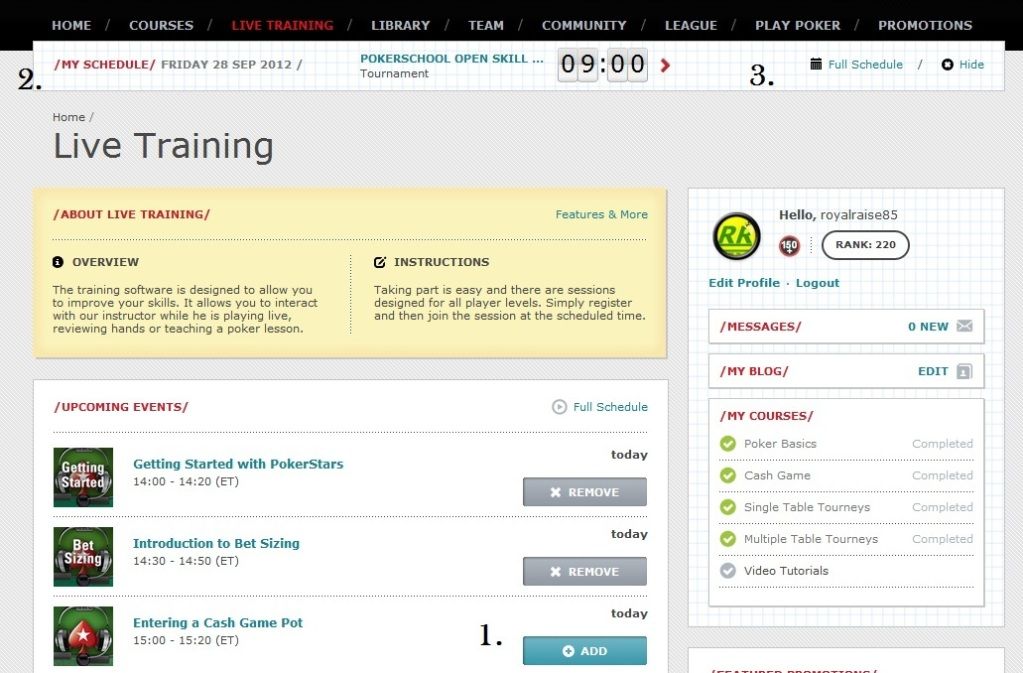Click the Single Table Tourneys check icon
Viewport: 1023px width, 673px height.
coord(727,507)
